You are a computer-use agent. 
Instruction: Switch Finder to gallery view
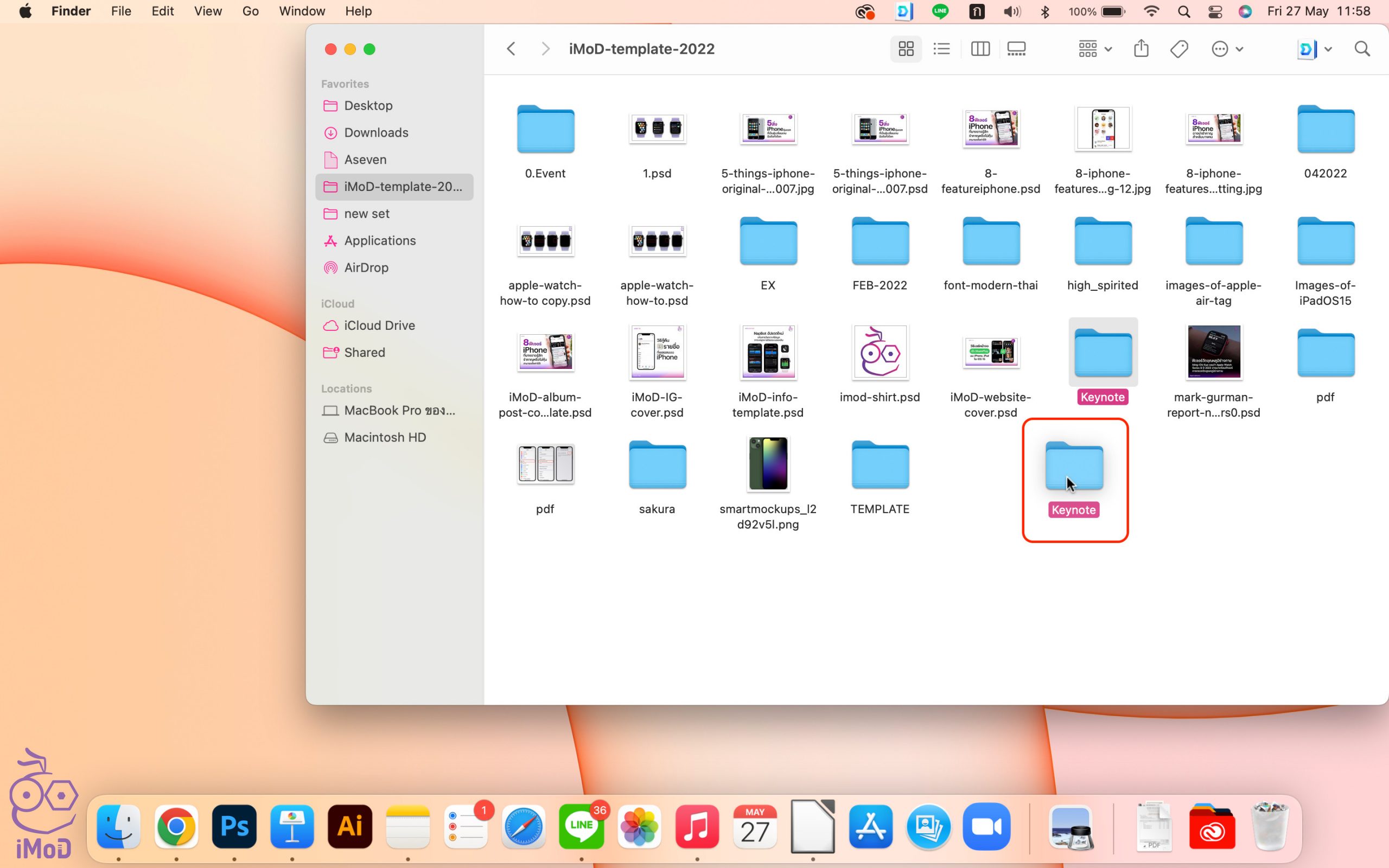1016,49
